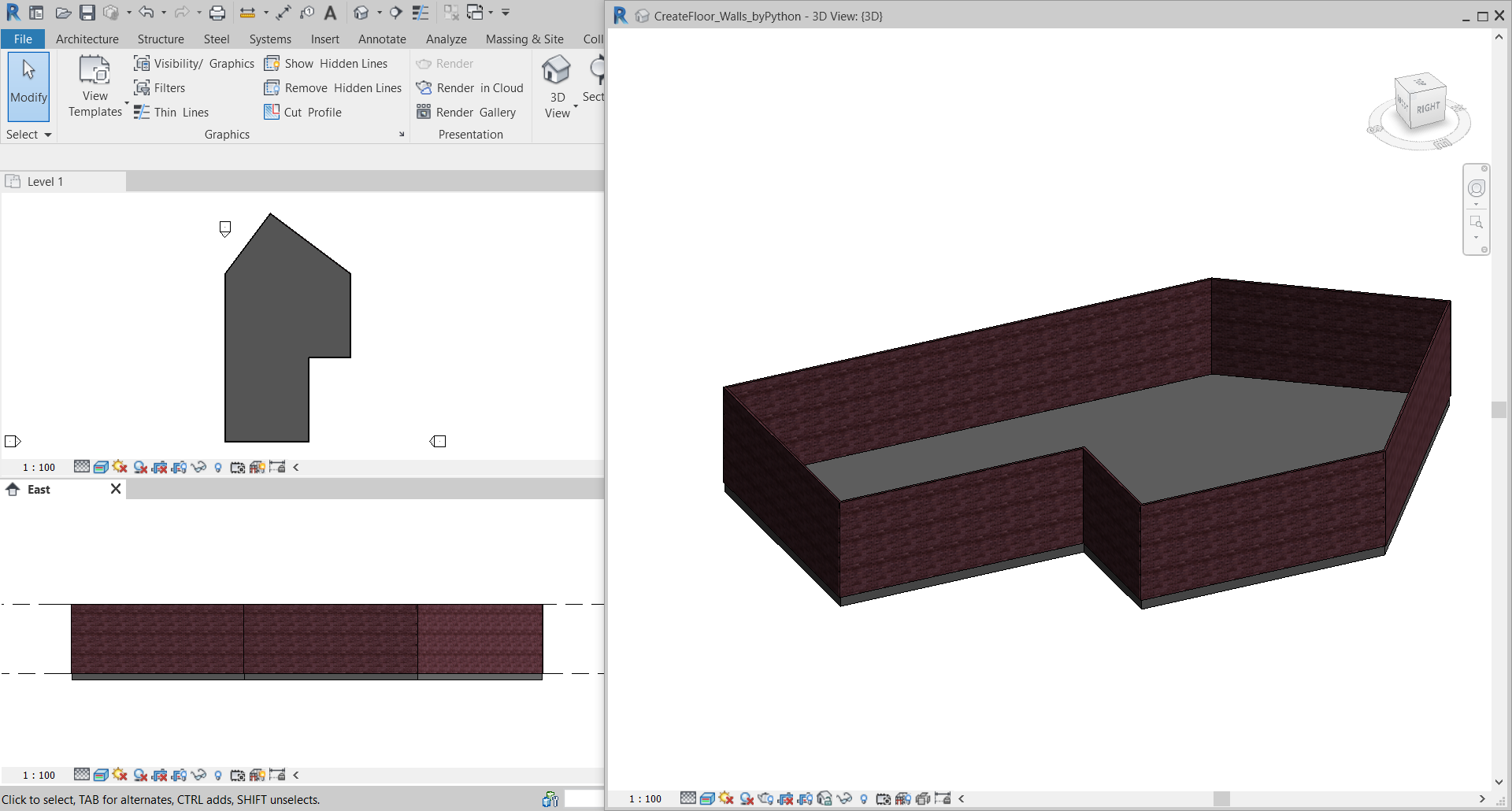Toggle the Thin Lines icon in quick access toolbar
The width and height of the screenshot is (1512, 811).
(x=421, y=13)
